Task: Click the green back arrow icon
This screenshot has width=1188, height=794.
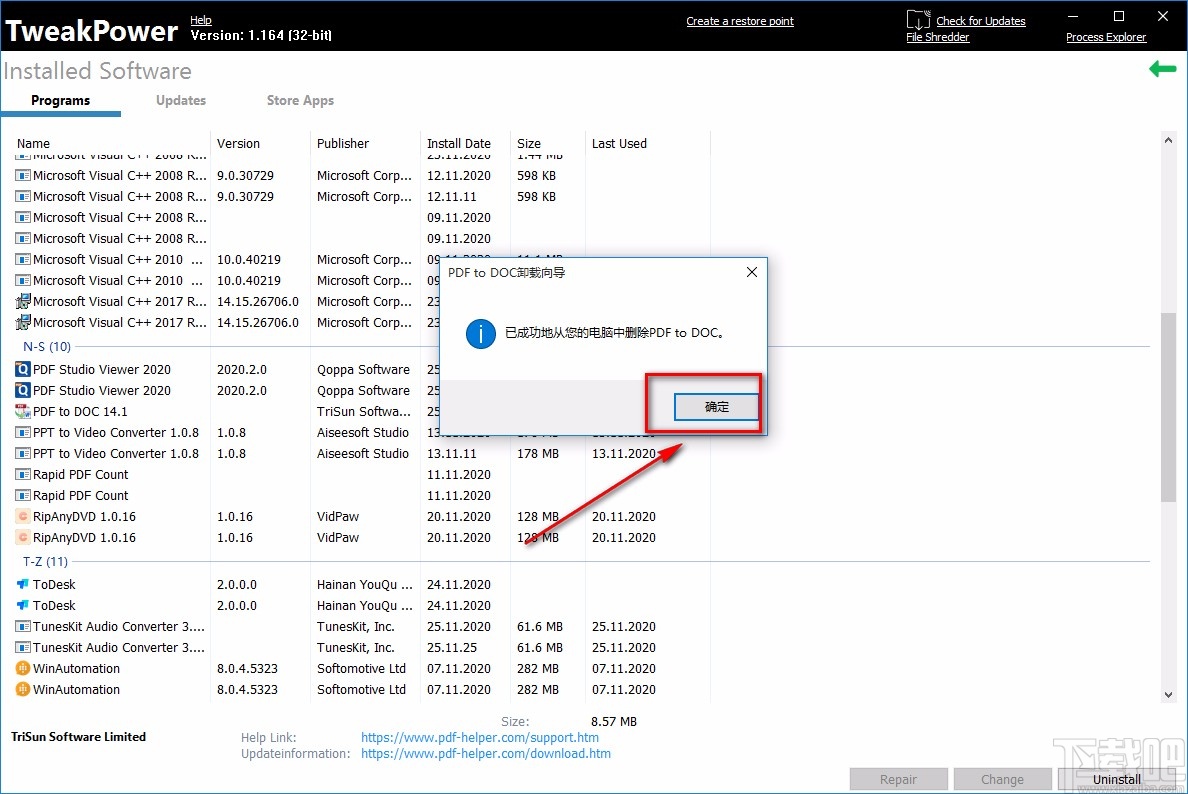Action: (x=1162, y=70)
